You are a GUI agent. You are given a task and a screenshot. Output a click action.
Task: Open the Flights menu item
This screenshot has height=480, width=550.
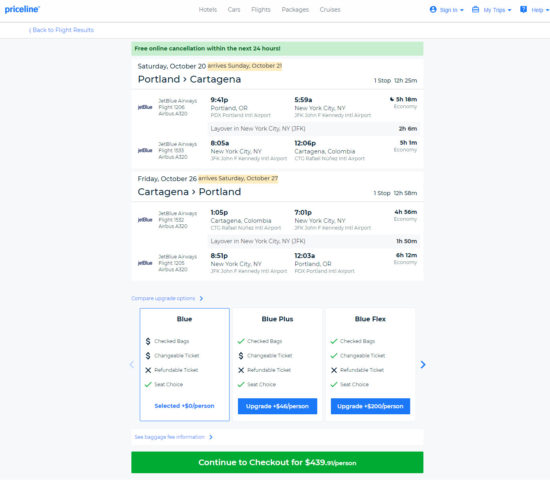coord(261,9)
